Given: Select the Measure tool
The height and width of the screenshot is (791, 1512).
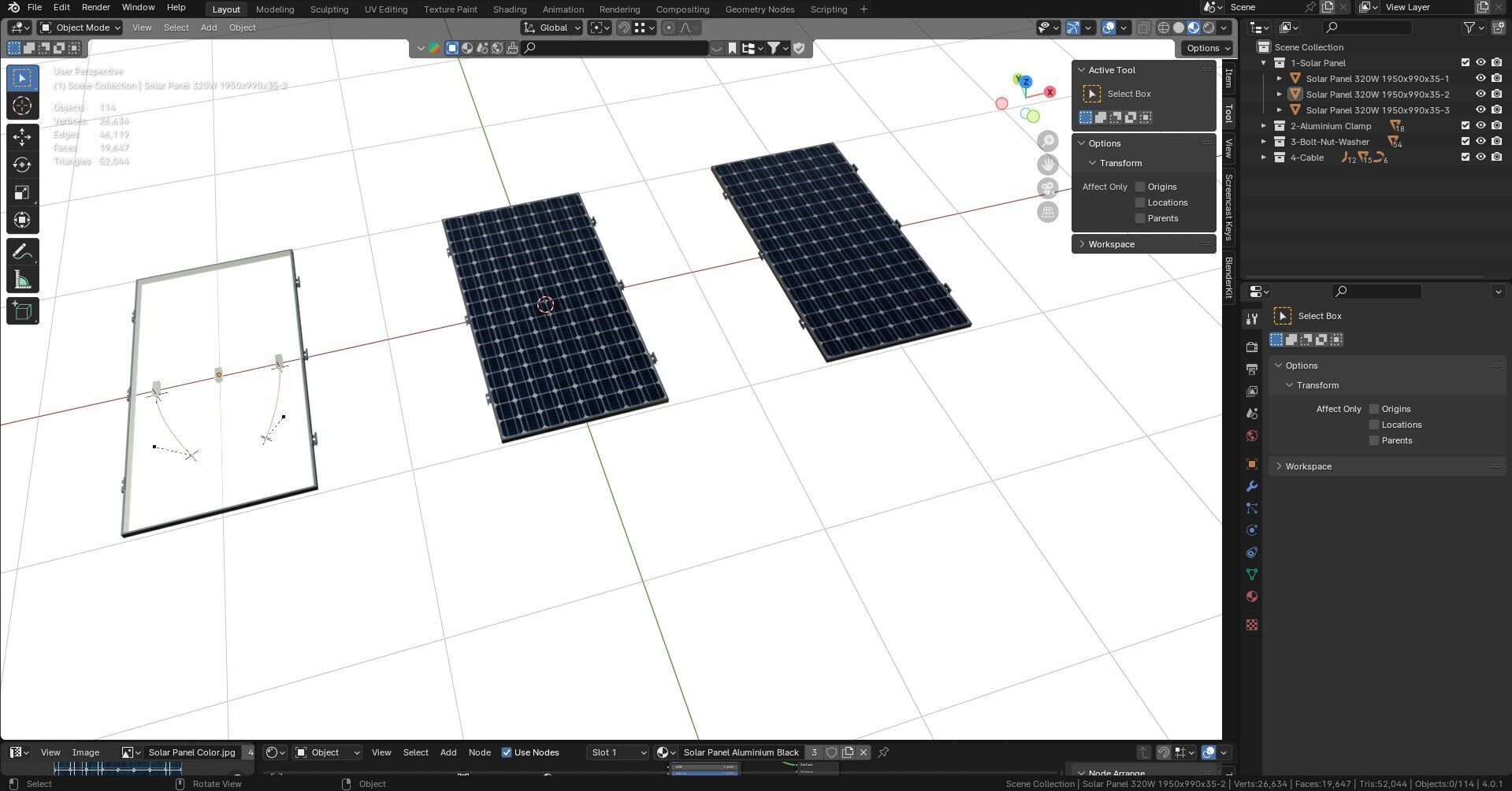Looking at the screenshot, I should (22, 280).
